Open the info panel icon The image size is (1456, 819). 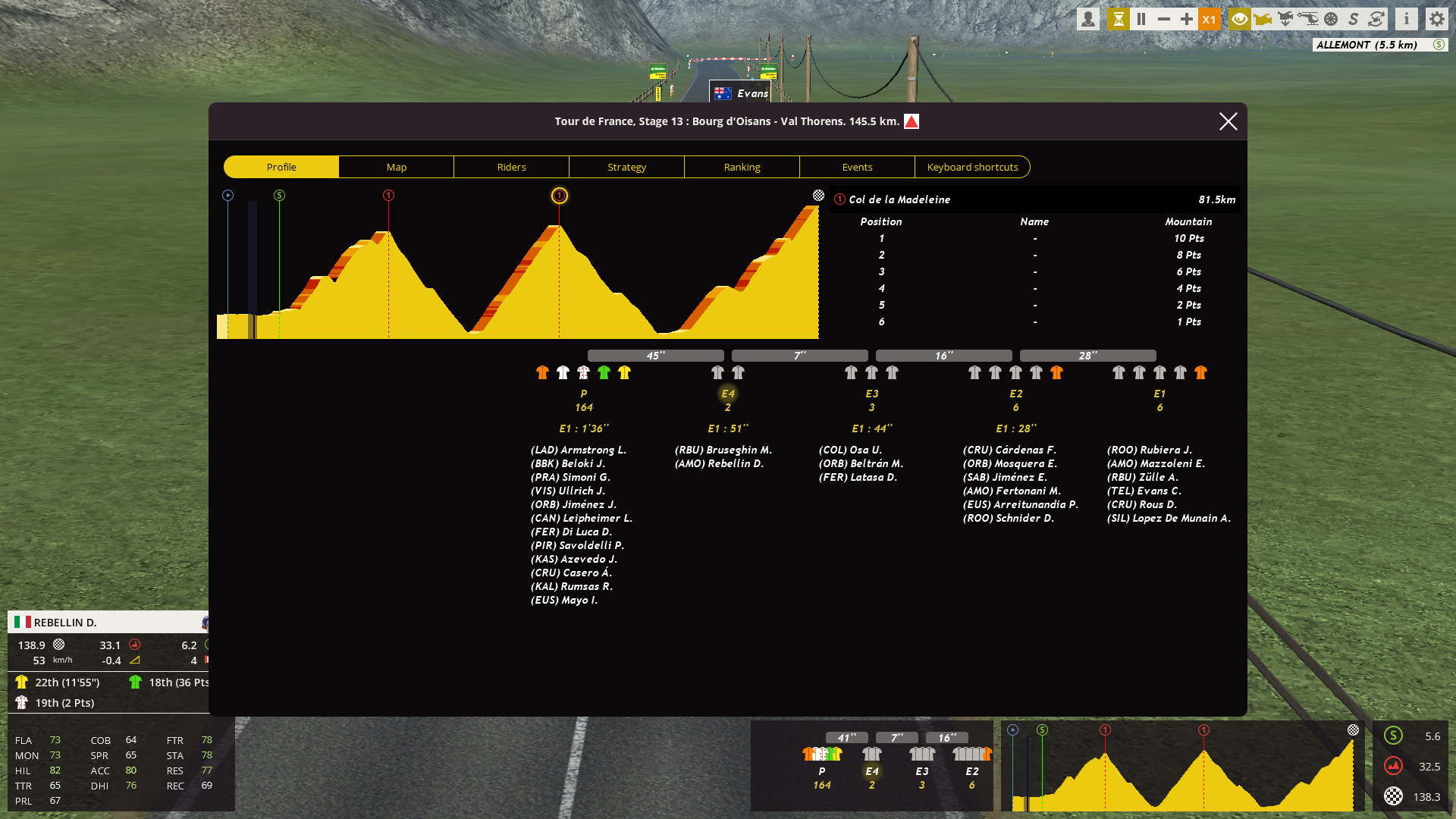pos(1407,19)
